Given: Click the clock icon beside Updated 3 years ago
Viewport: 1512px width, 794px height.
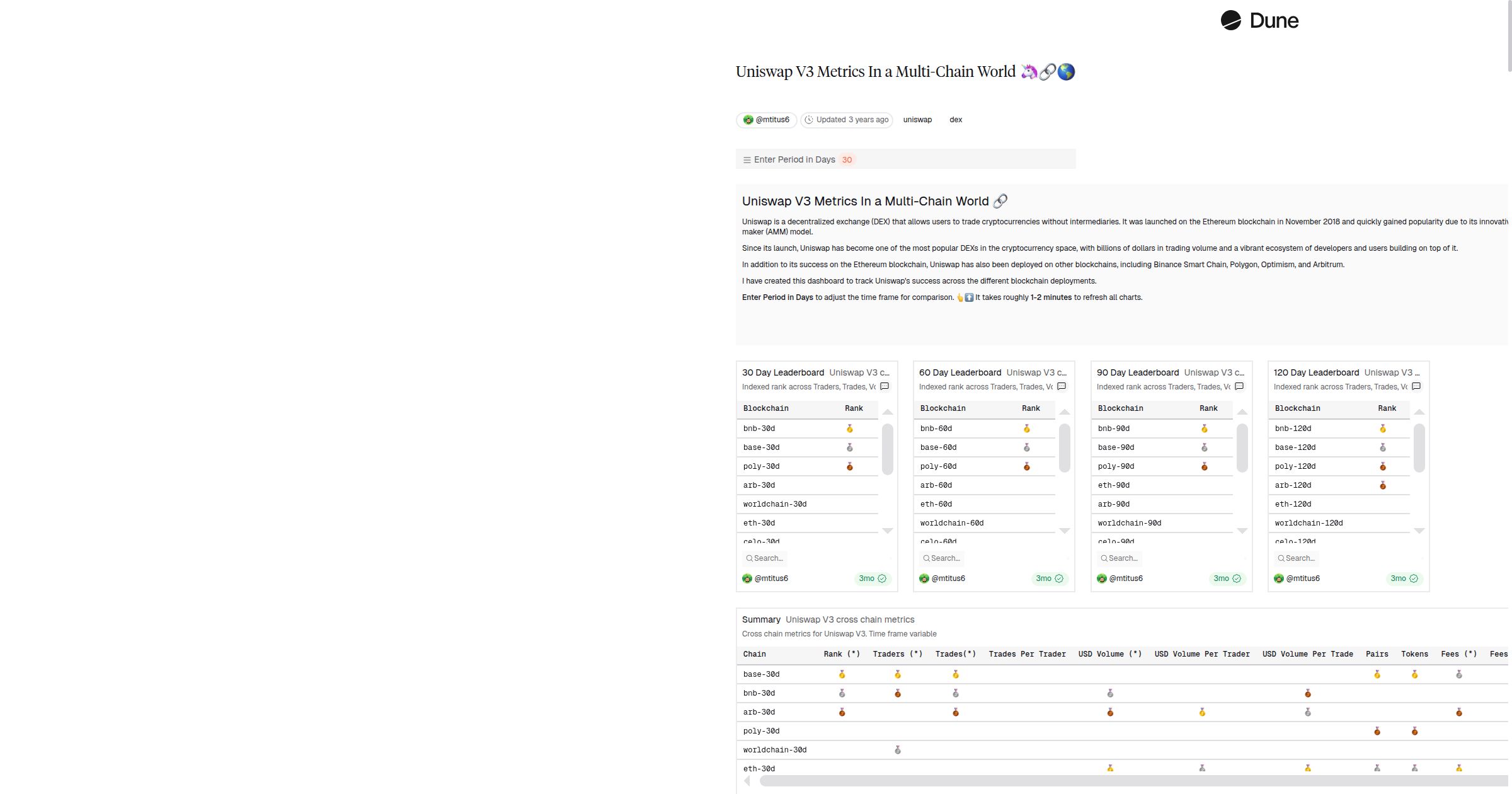Looking at the screenshot, I should click(809, 120).
